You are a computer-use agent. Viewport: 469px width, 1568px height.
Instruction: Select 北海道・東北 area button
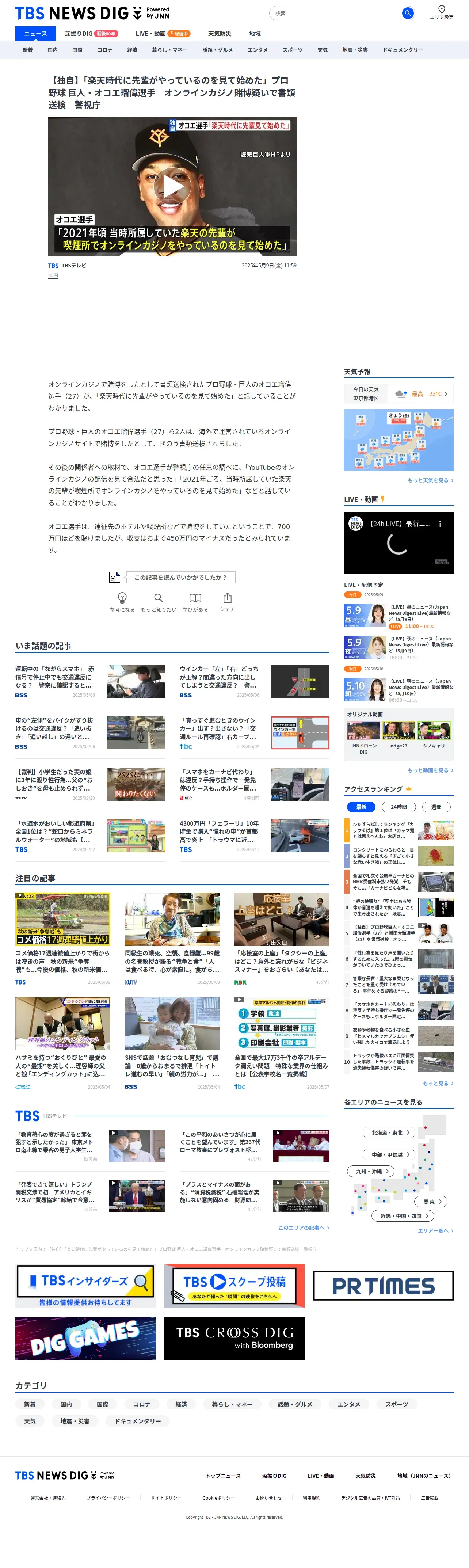[x=389, y=1133]
